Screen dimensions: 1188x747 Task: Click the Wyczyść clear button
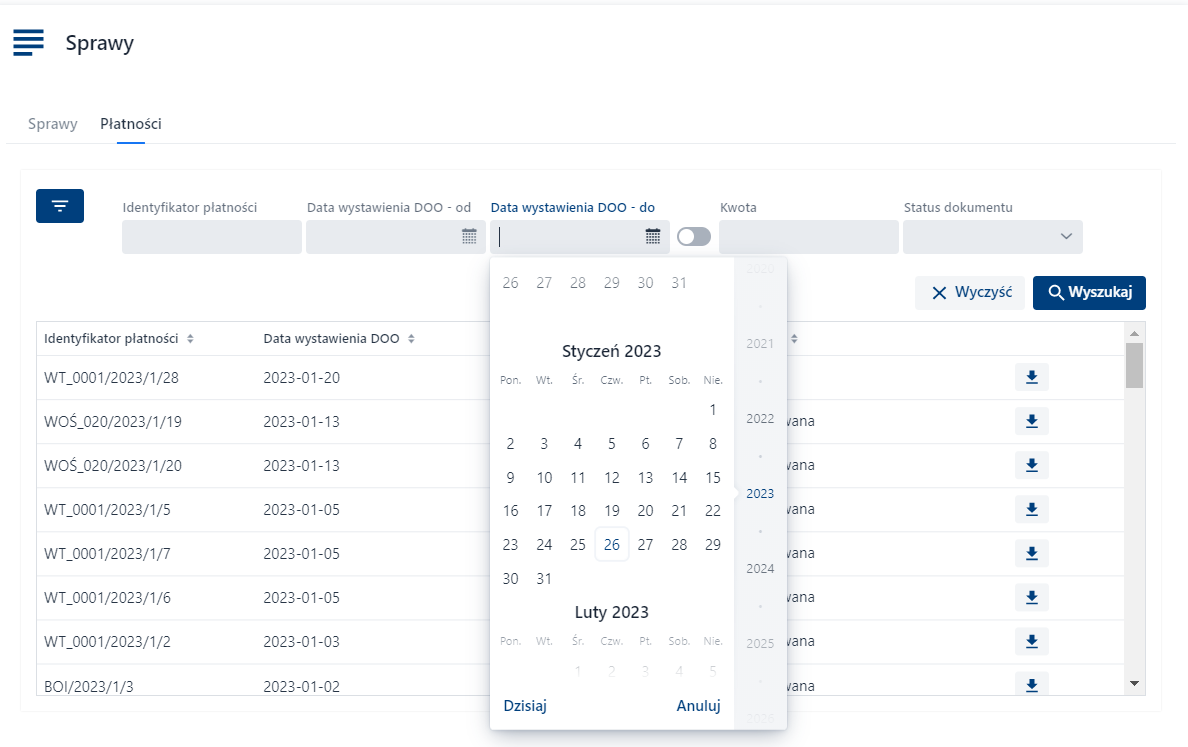pyautogui.click(x=970, y=293)
